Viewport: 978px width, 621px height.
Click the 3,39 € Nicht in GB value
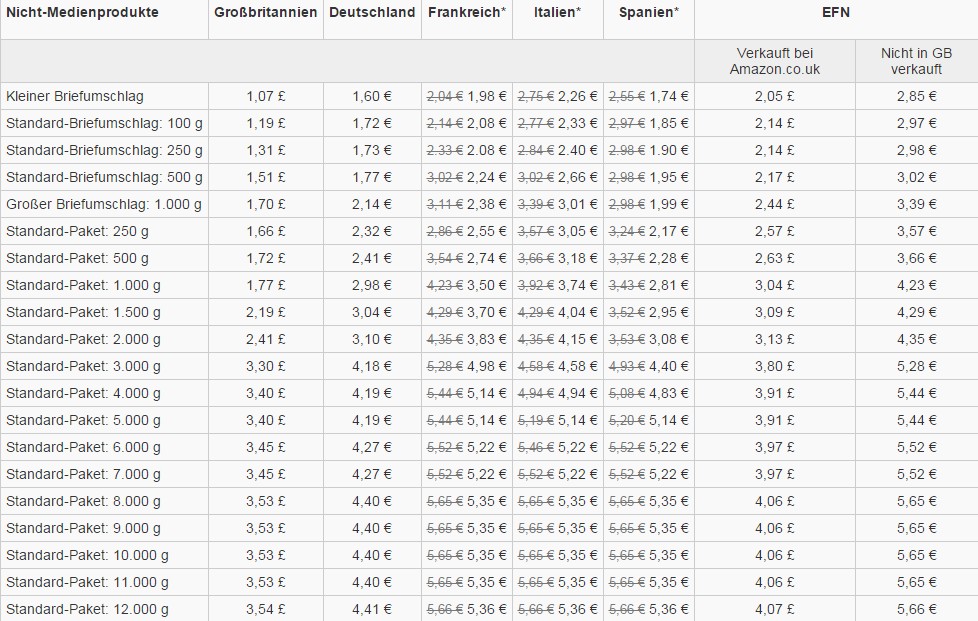(x=917, y=205)
